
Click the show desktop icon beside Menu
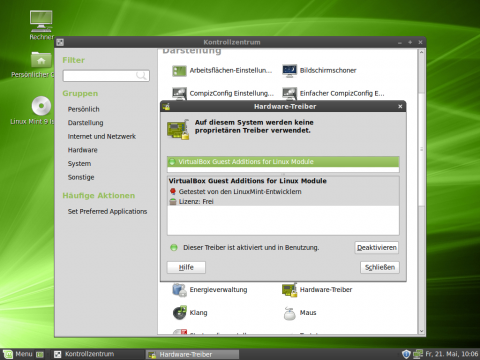tap(40, 354)
